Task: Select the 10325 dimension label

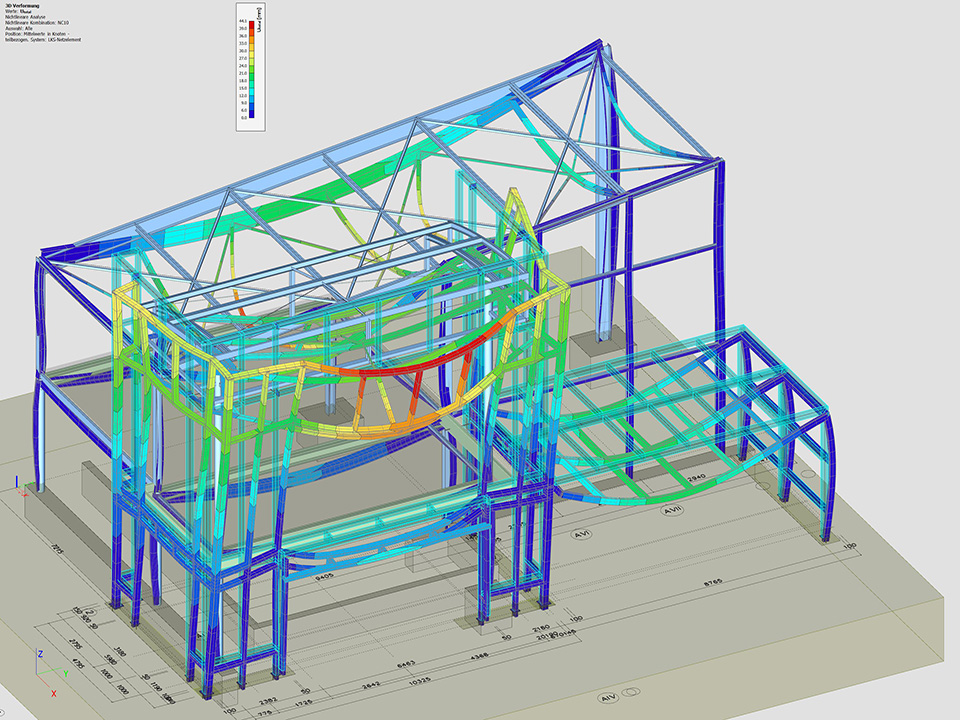Action: tap(418, 681)
